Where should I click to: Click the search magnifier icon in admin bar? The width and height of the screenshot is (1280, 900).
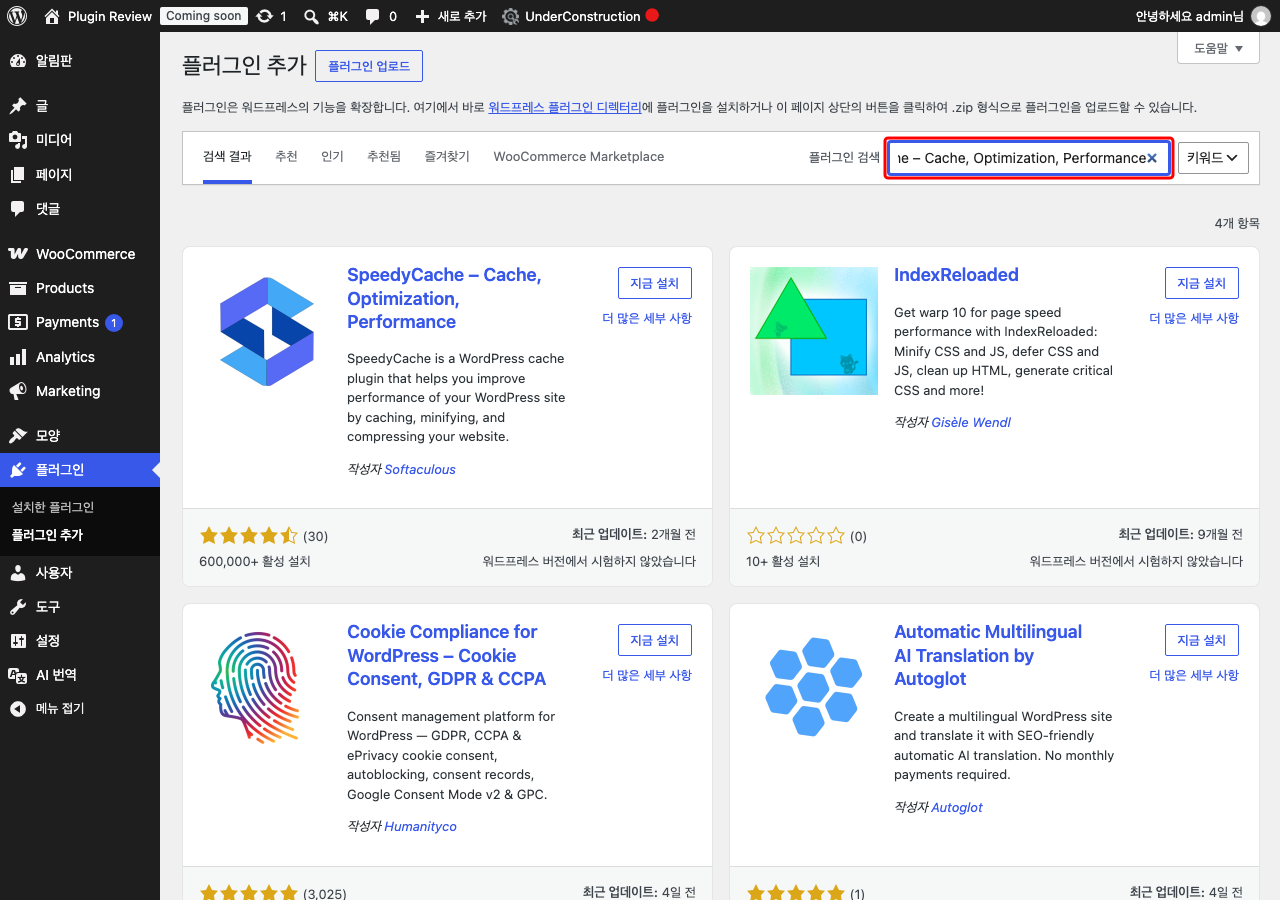click(x=311, y=17)
